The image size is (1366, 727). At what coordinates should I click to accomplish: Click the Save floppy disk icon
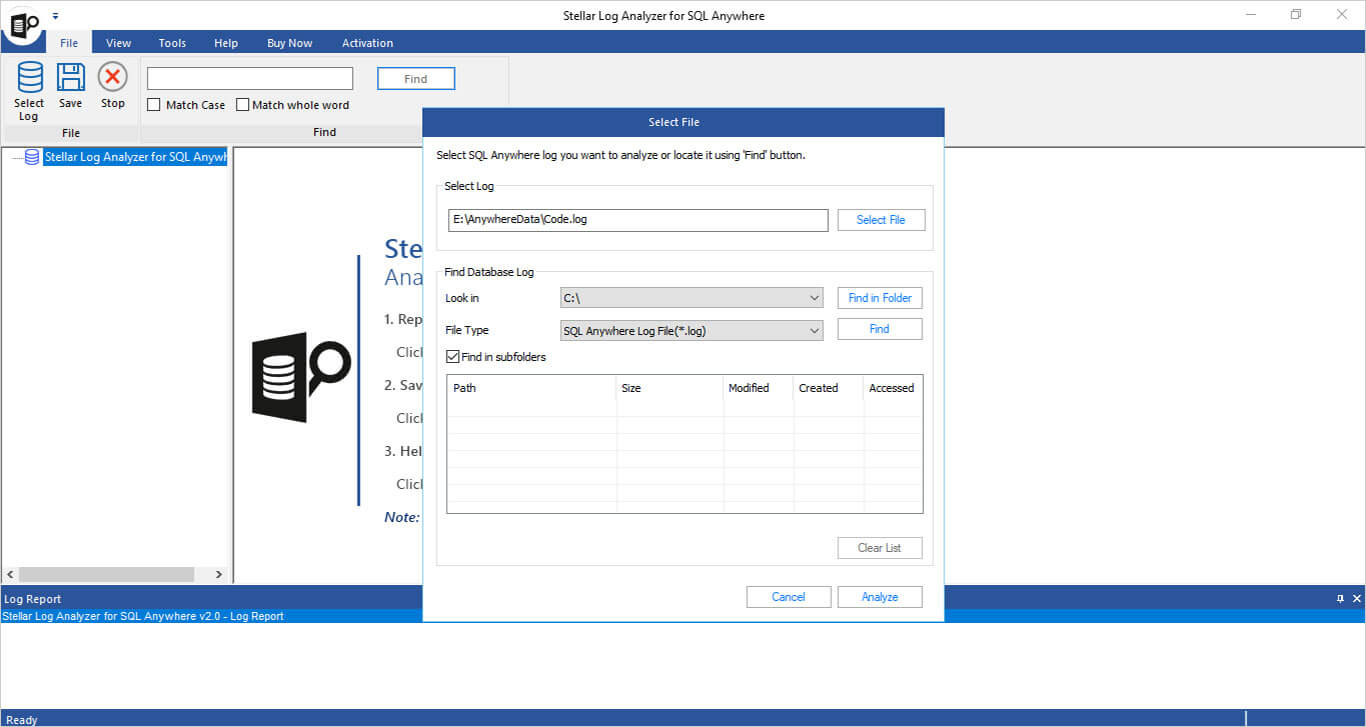pyautogui.click(x=70, y=77)
